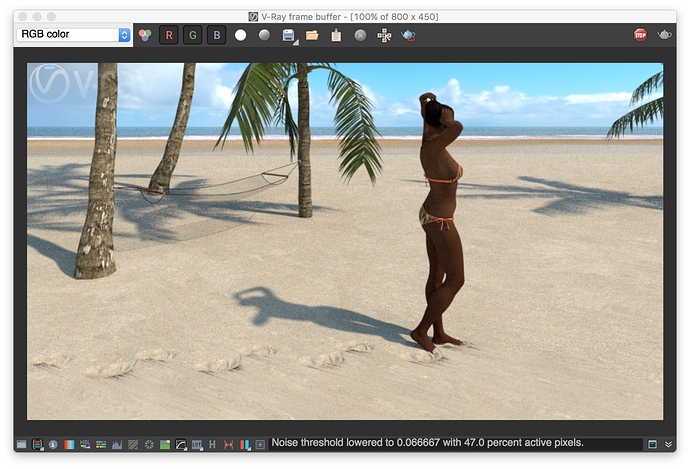Show the pixel information dialog
This screenshot has width=690, height=469.
[x=53, y=444]
